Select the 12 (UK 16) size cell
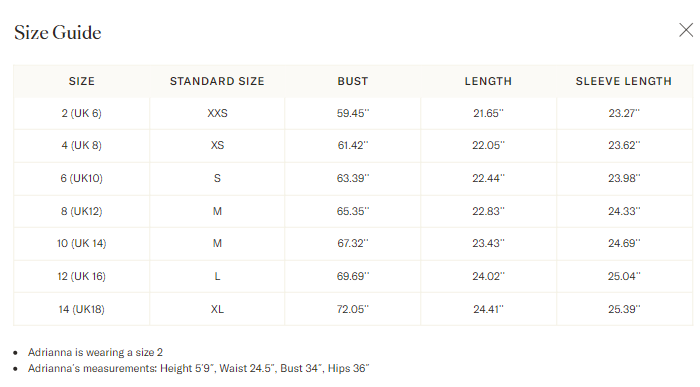700x387 pixels. pos(82,276)
